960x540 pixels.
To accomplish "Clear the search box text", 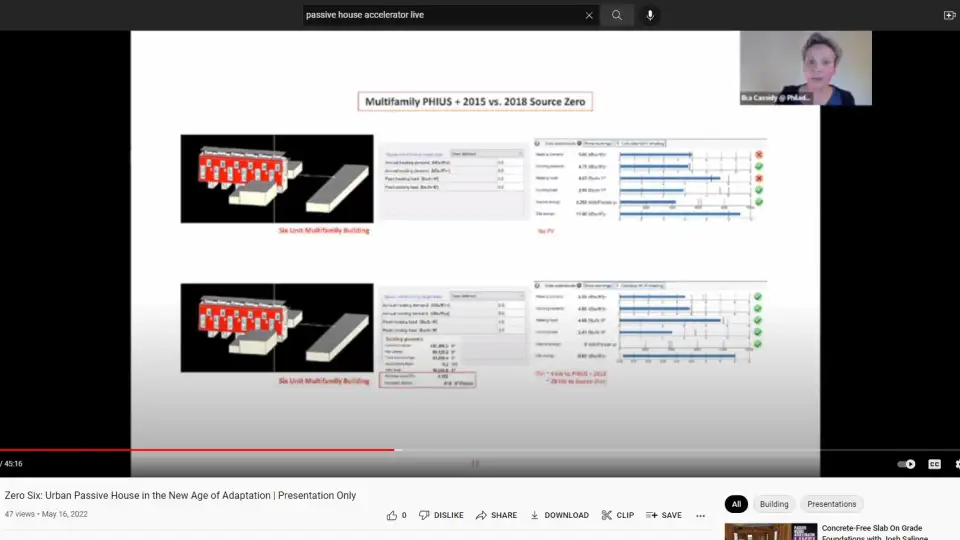I will (x=589, y=15).
